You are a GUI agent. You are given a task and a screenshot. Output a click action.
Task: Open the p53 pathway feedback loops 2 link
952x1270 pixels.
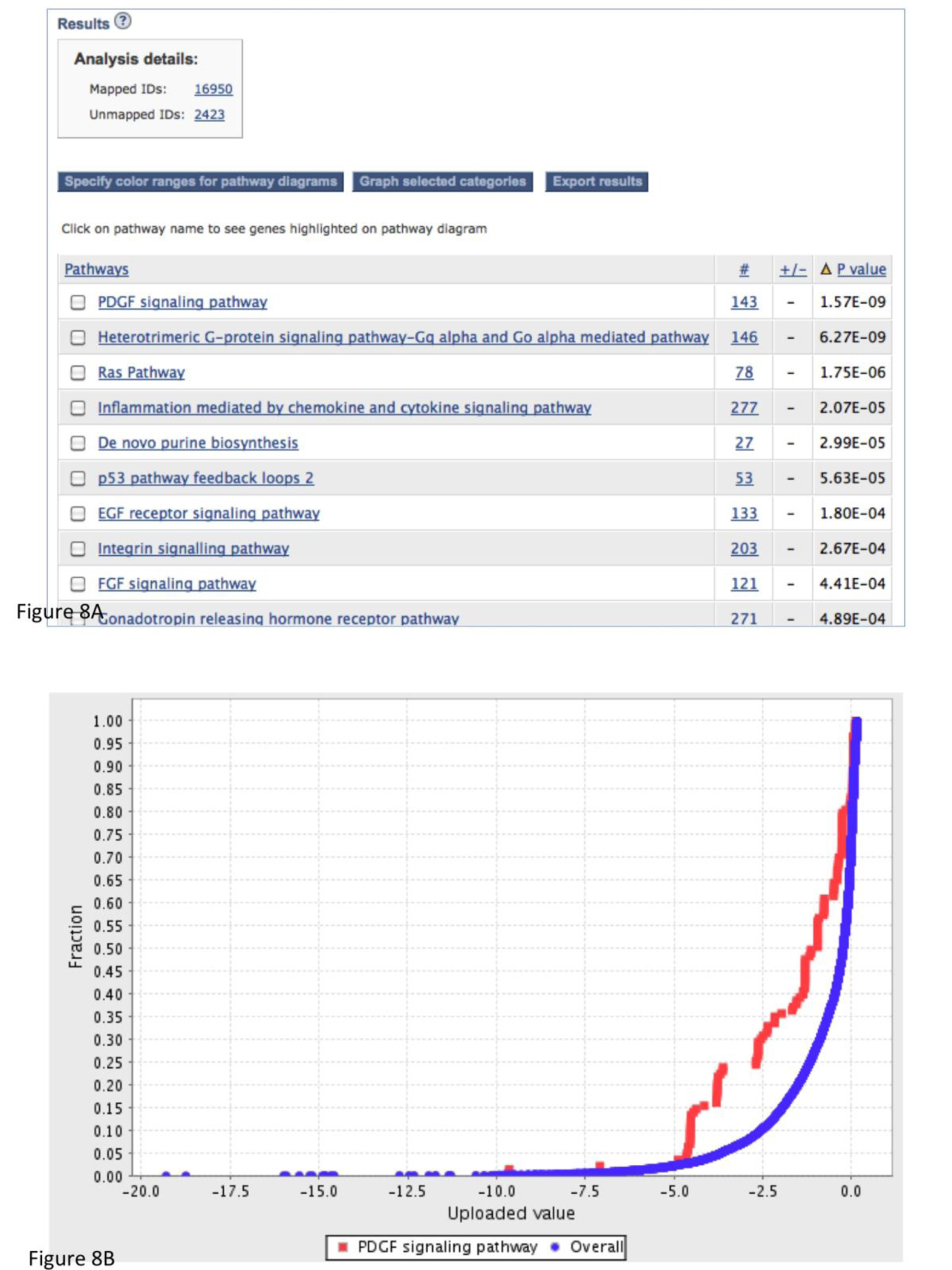(206, 478)
